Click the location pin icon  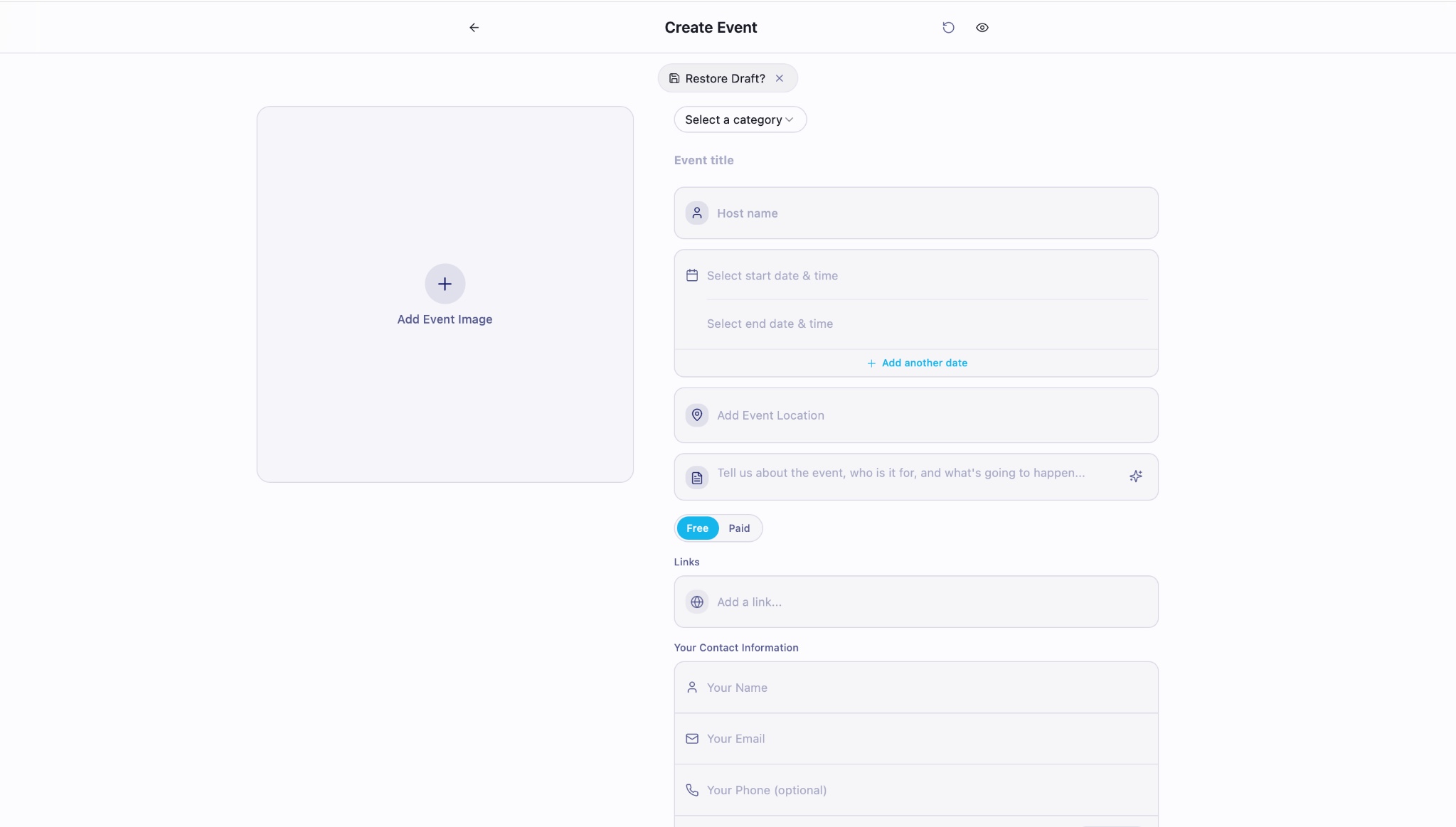[x=697, y=415]
